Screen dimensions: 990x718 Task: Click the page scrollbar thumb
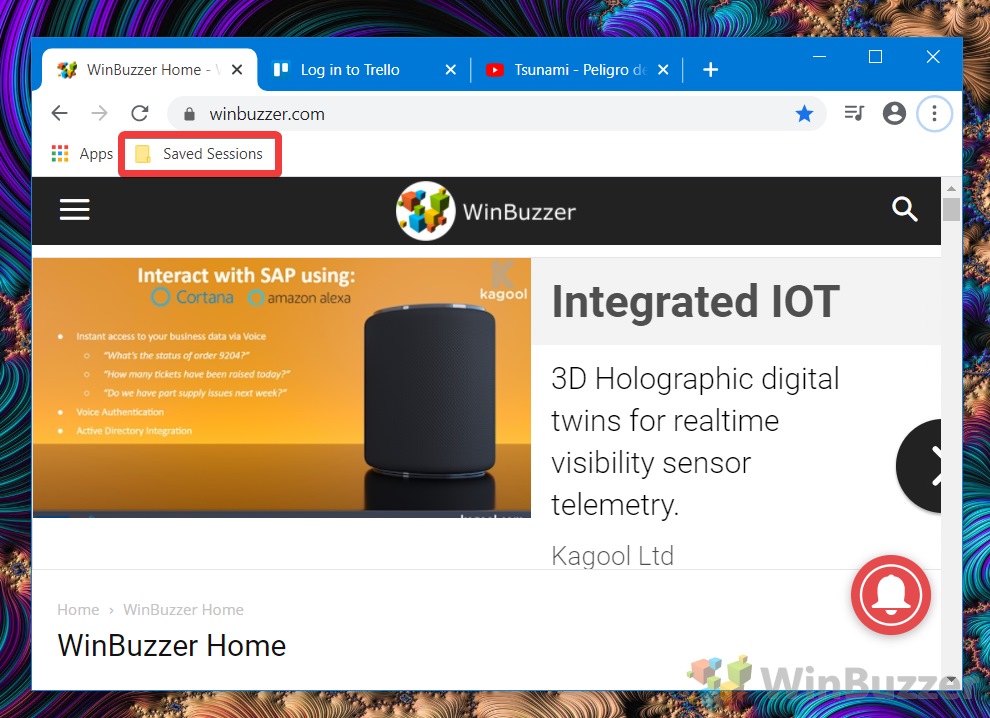pos(951,210)
